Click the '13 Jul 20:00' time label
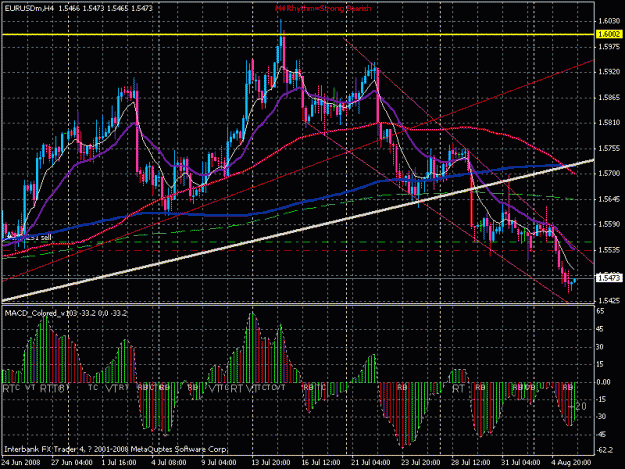 click(x=270, y=463)
